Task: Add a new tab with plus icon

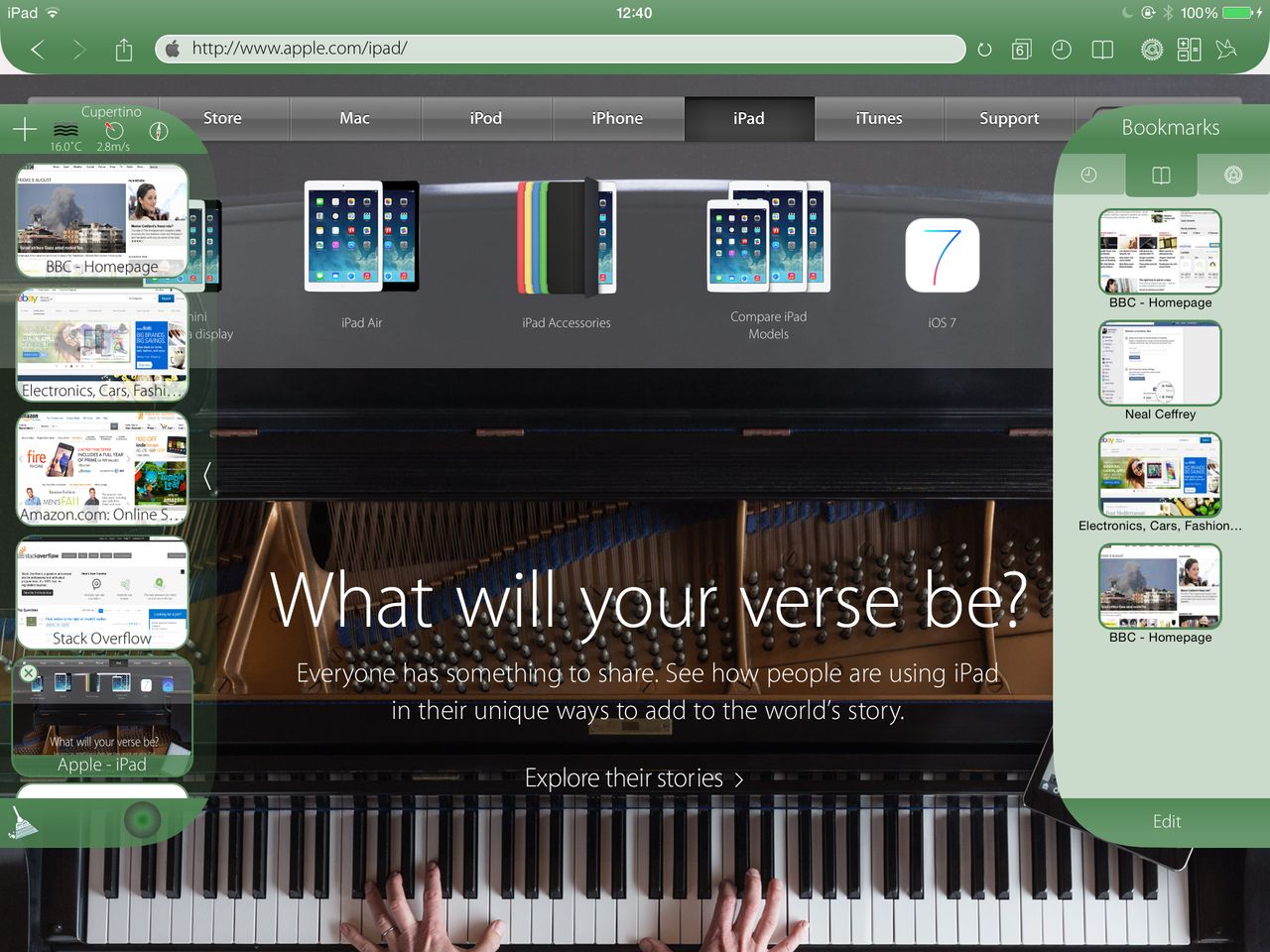Action: (x=24, y=129)
